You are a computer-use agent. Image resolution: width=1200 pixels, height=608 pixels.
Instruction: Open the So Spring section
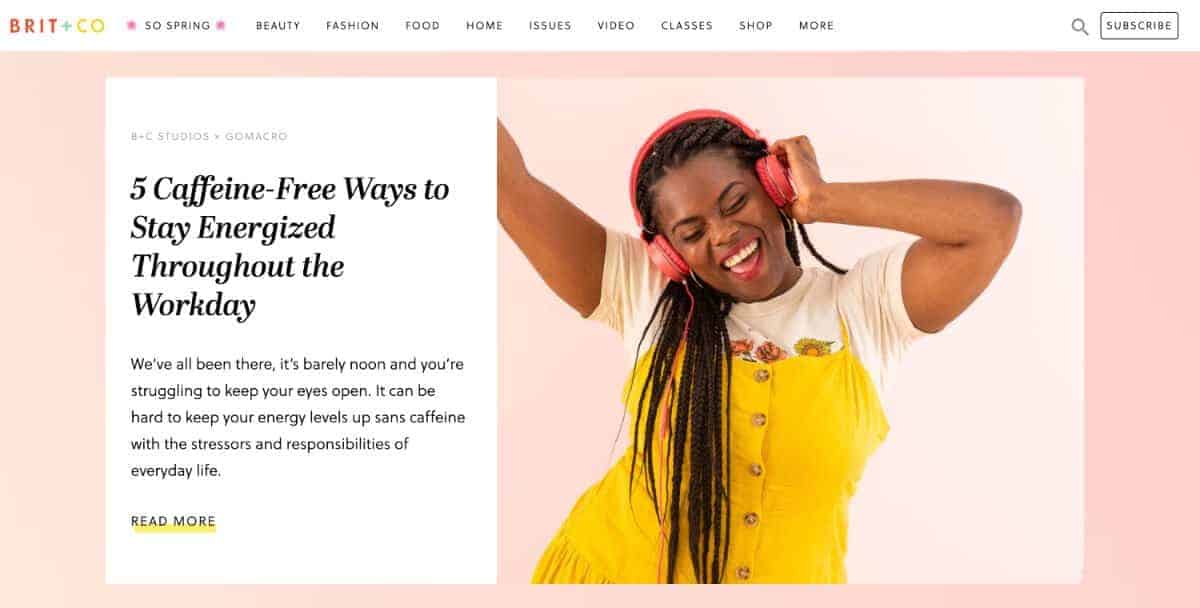click(176, 26)
